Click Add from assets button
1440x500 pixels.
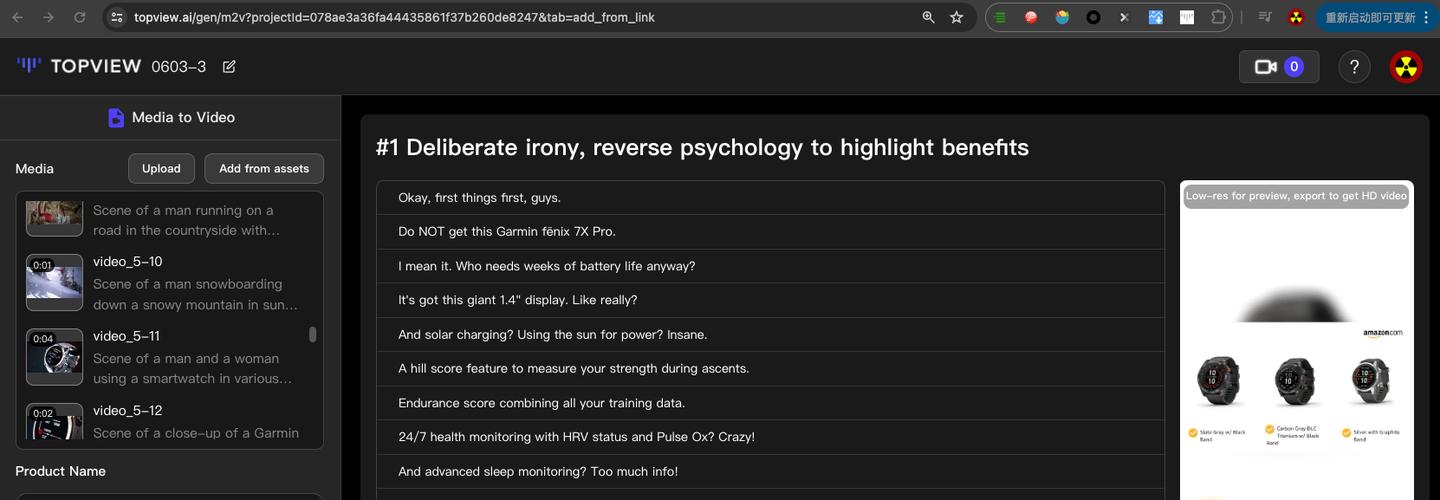(264, 168)
